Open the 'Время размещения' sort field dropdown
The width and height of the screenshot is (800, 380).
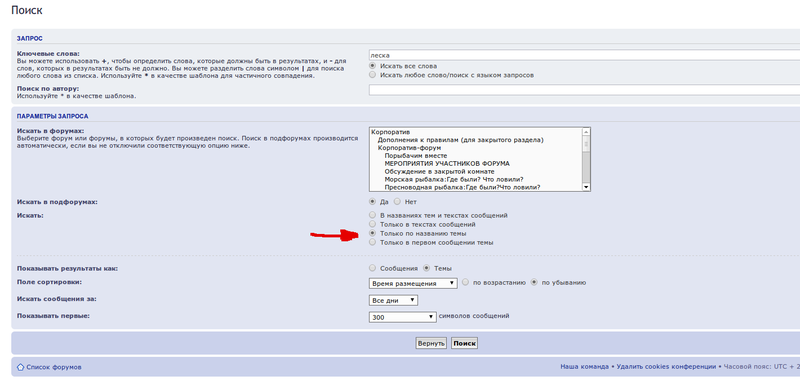413,283
